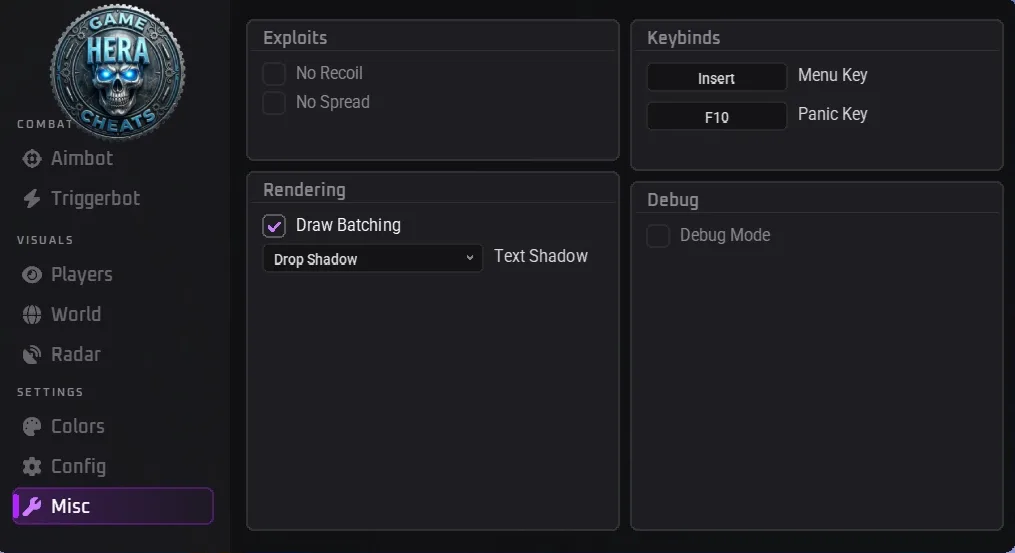
Task: Uncheck the Draw Batching checkbox
Action: 274,225
